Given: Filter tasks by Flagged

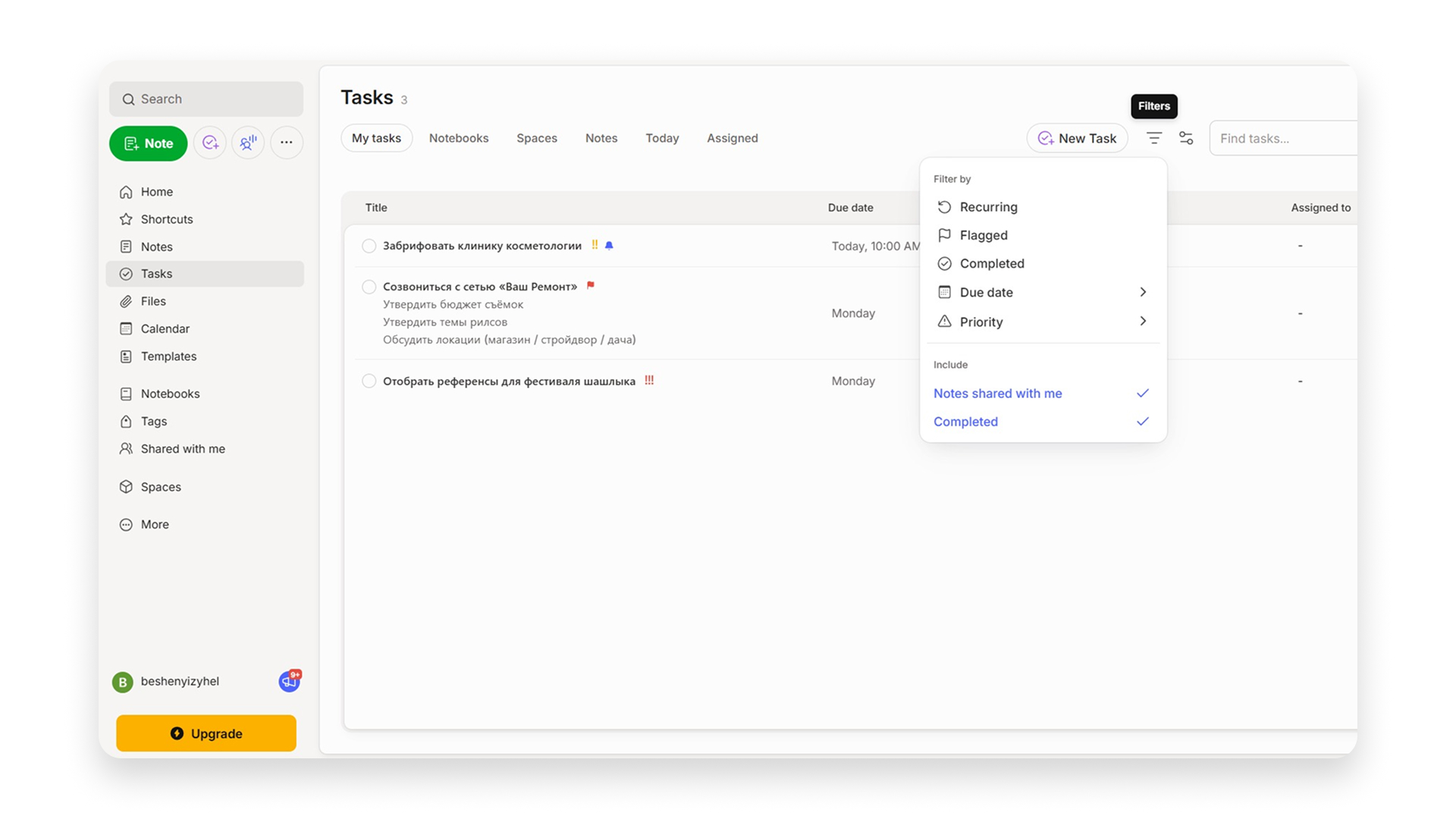Looking at the screenshot, I should click(x=1043, y=235).
